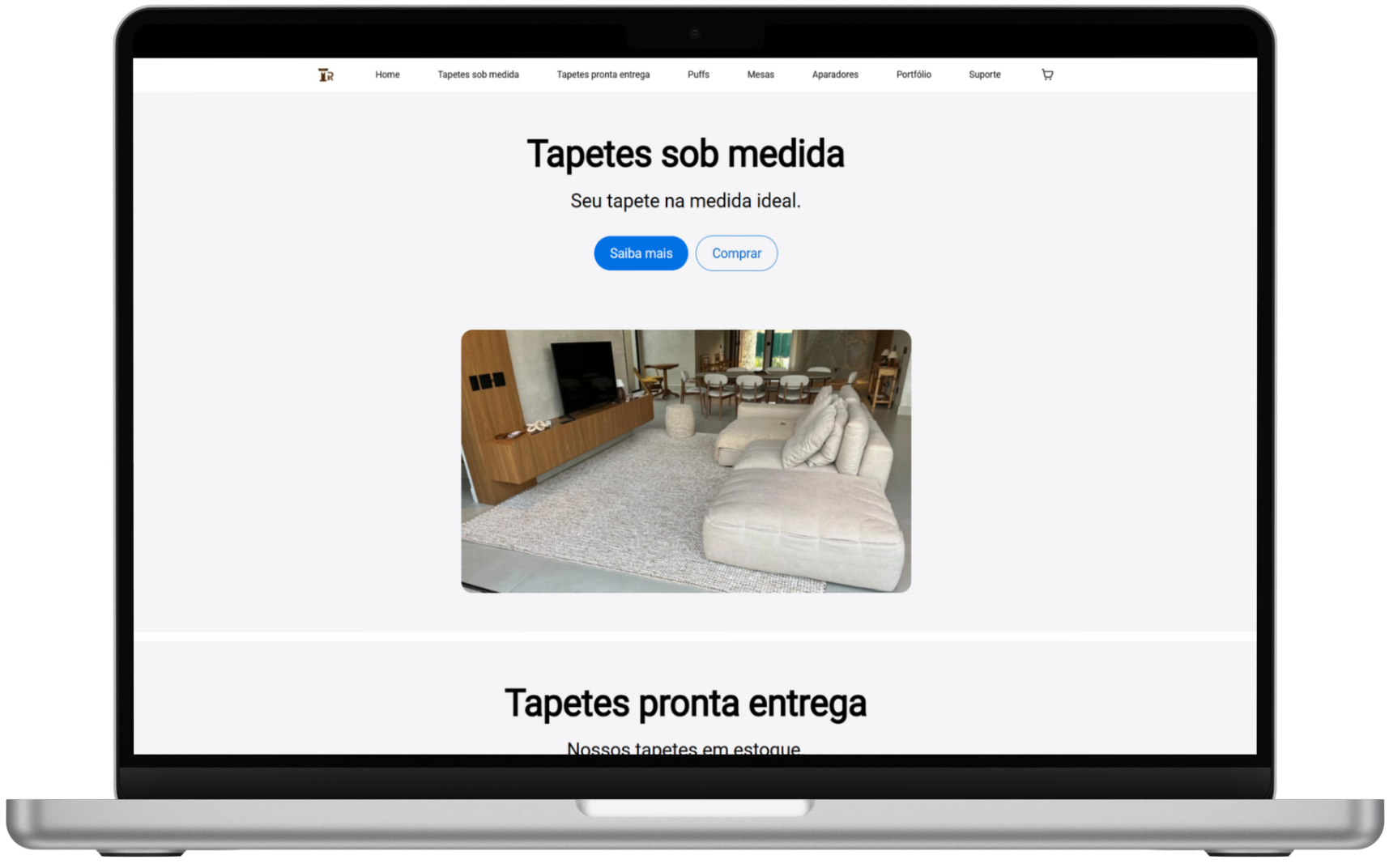Click the 'Nossos tapetes em estoque' subtitle
Screen dimensions: 1389x868
point(684,748)
